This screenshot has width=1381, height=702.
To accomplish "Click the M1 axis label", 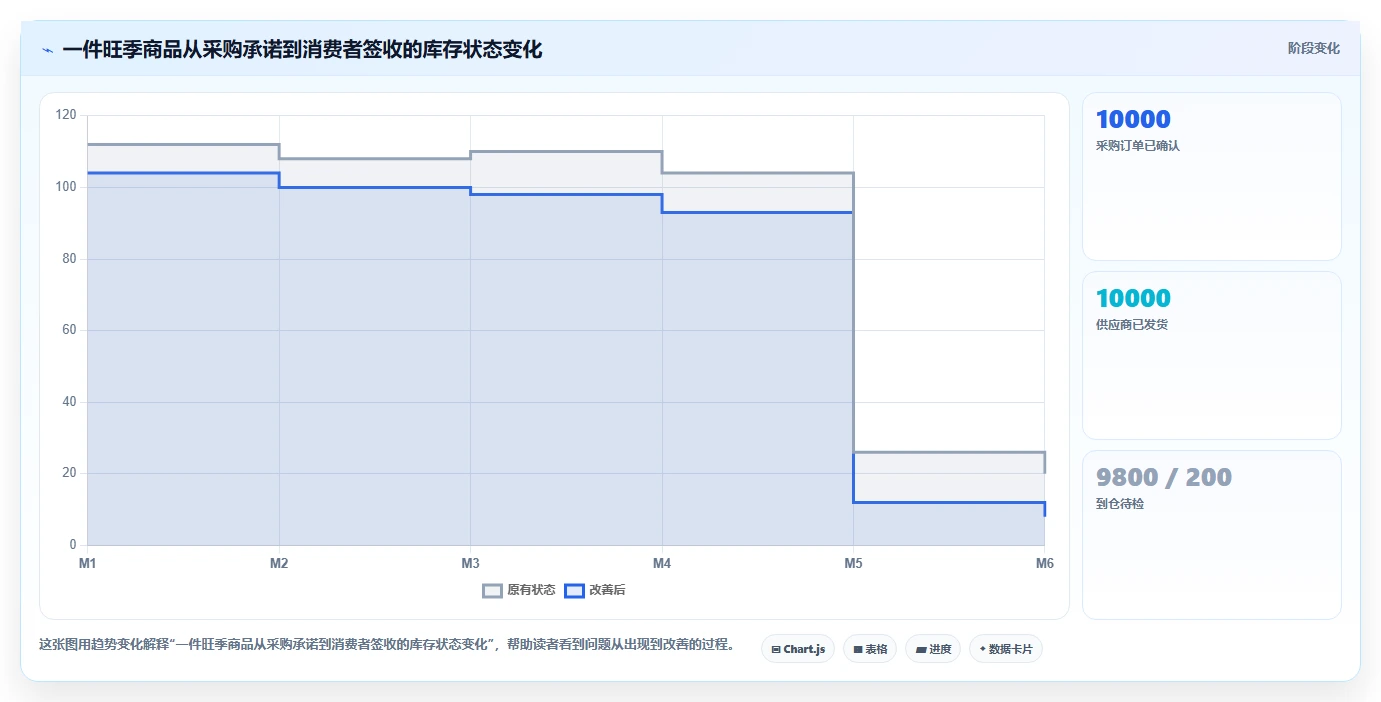I will (x=88, y=564).
